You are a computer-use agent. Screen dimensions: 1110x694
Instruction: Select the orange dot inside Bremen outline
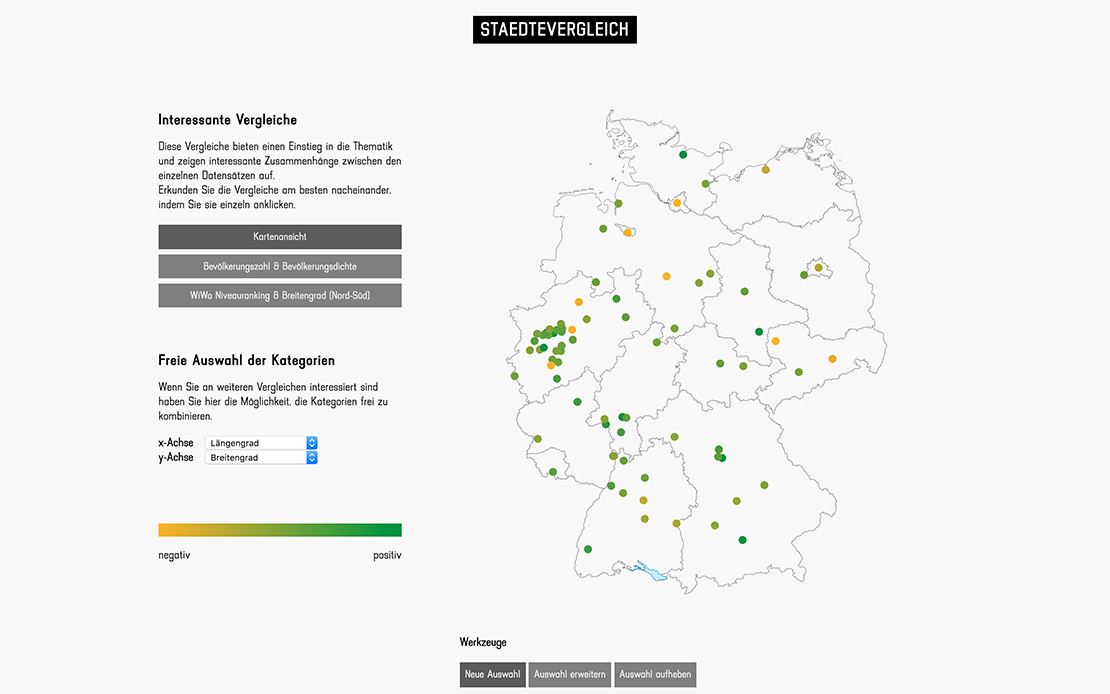point(628,233)
